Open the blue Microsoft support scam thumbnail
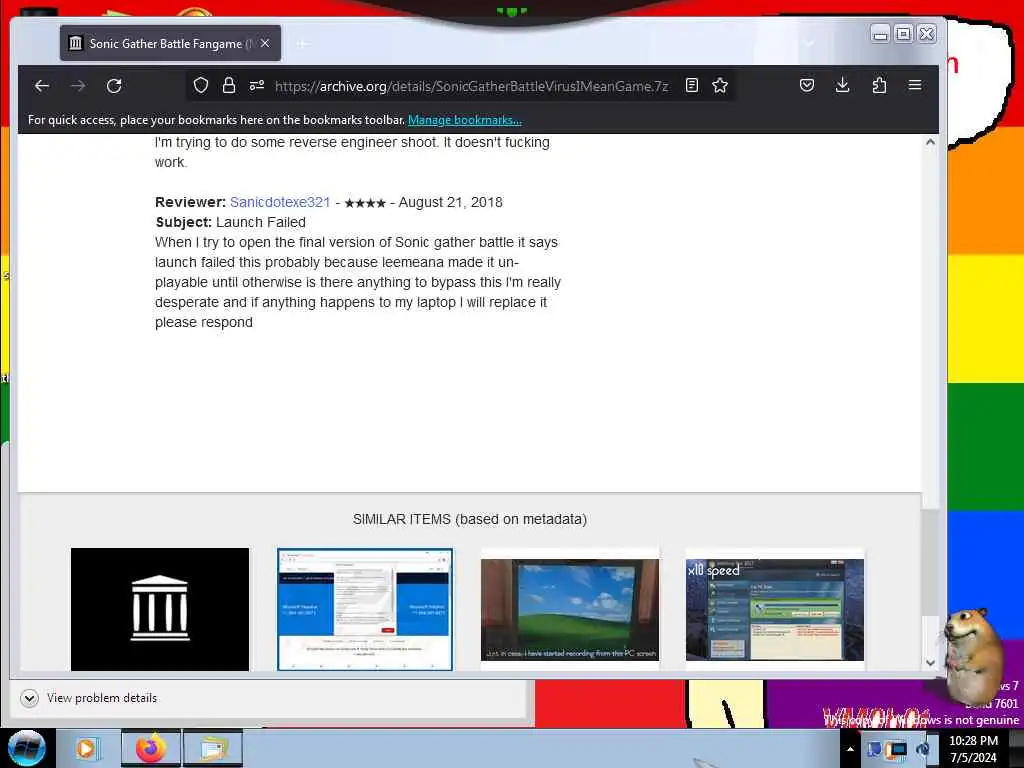The height and width of the screenshot is (768, 1024). [x=365, y=609]
